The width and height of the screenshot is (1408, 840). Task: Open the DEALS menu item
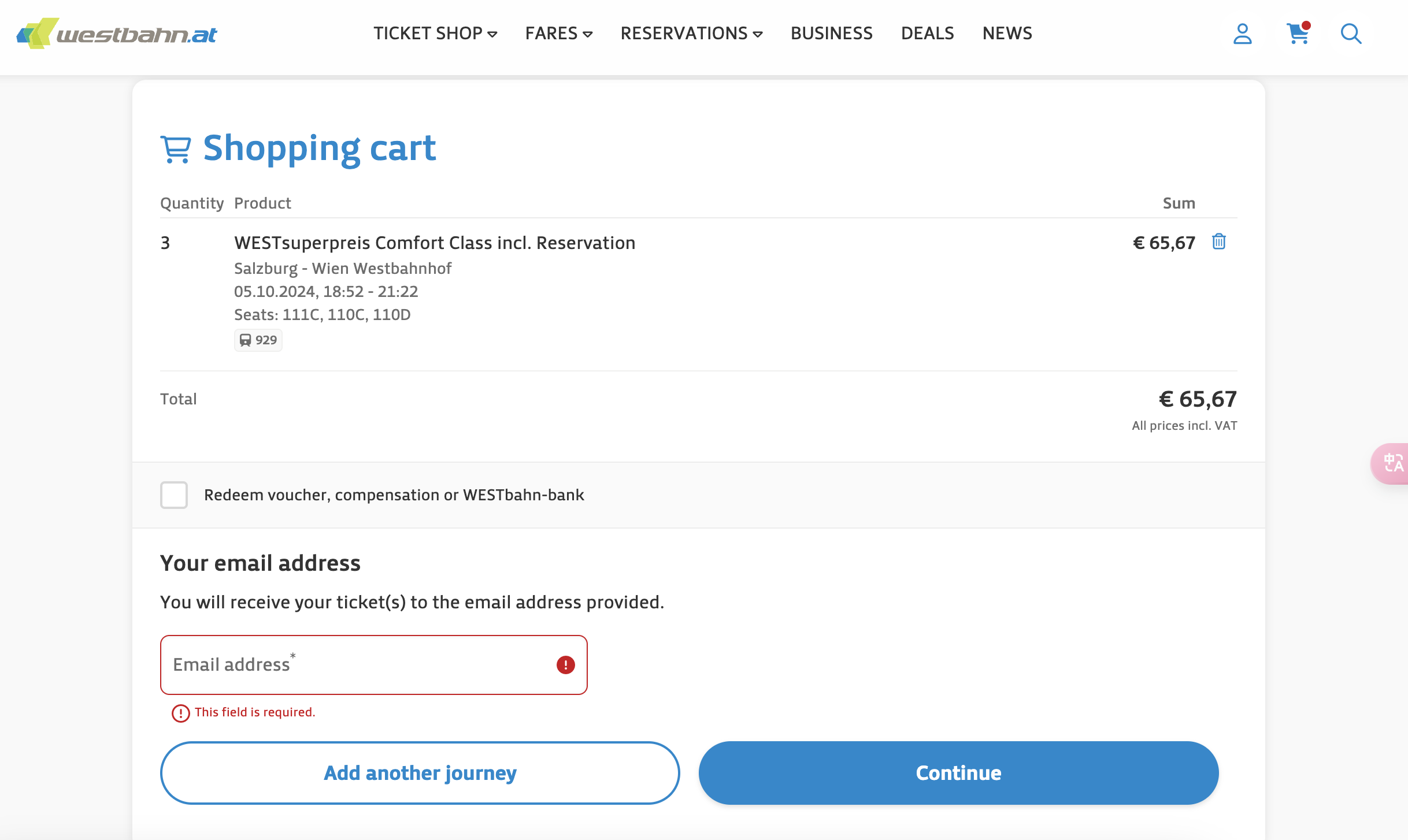tap(928, 34)
